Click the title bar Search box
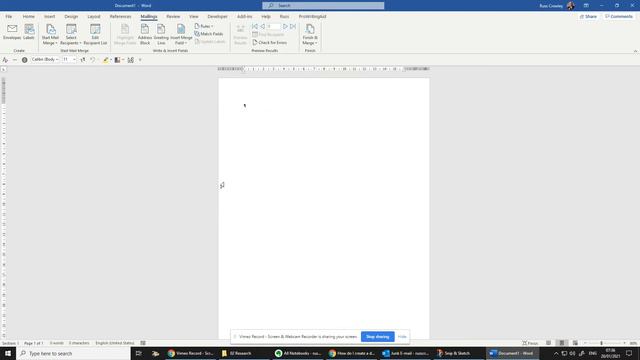 (323, 5)
